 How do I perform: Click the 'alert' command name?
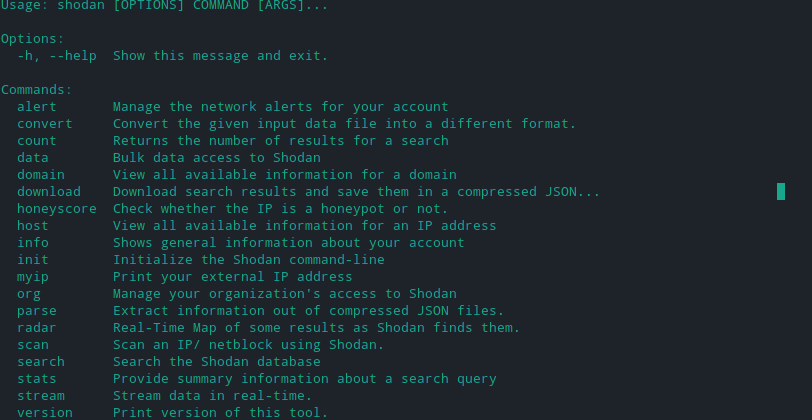[x=37, y=107]
